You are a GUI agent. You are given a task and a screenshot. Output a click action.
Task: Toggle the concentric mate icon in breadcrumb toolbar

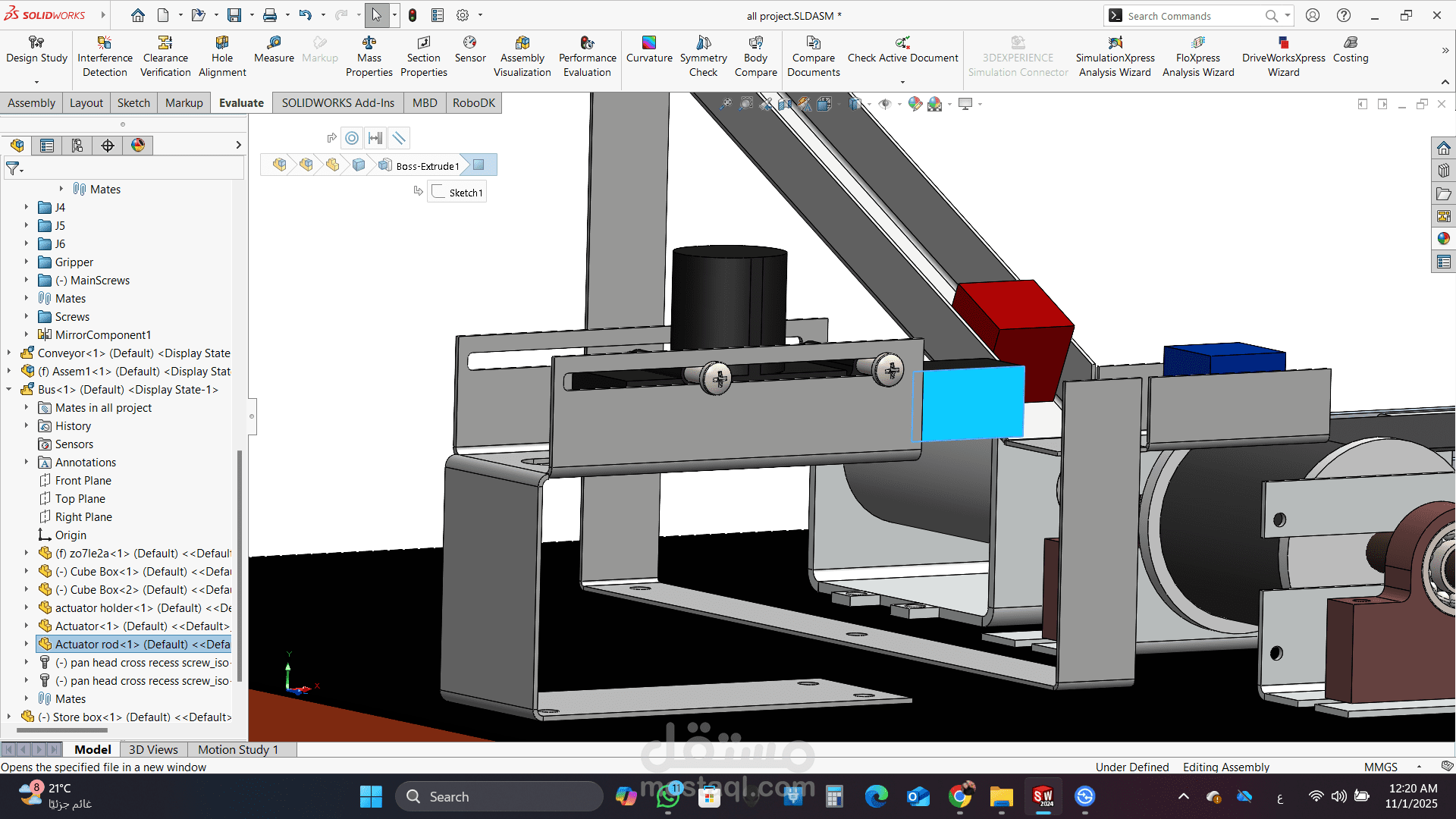tap(352, 138)
